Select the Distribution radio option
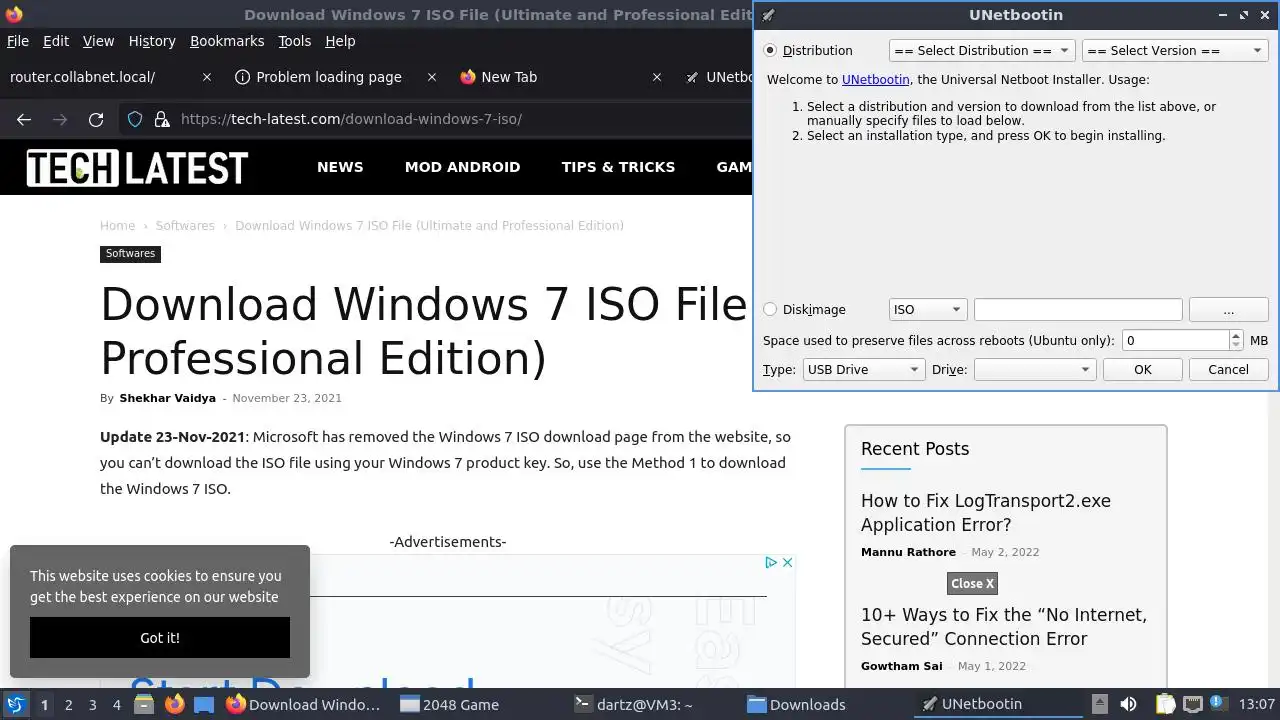Screen dimensions: 1280x720 (x=770, y=50)
